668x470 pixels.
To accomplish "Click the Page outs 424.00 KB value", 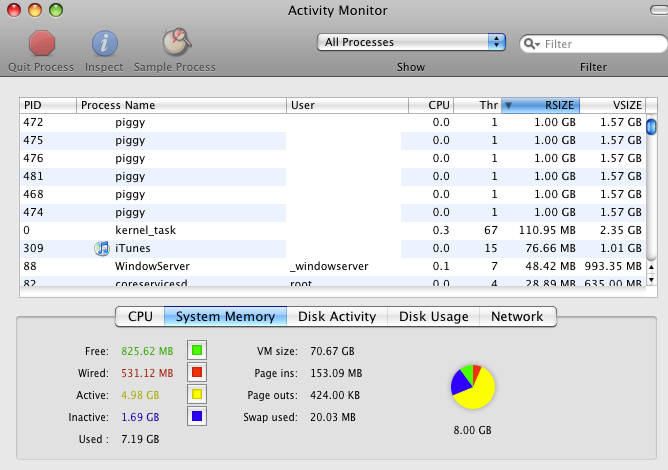I will click(x=335, y=395).
